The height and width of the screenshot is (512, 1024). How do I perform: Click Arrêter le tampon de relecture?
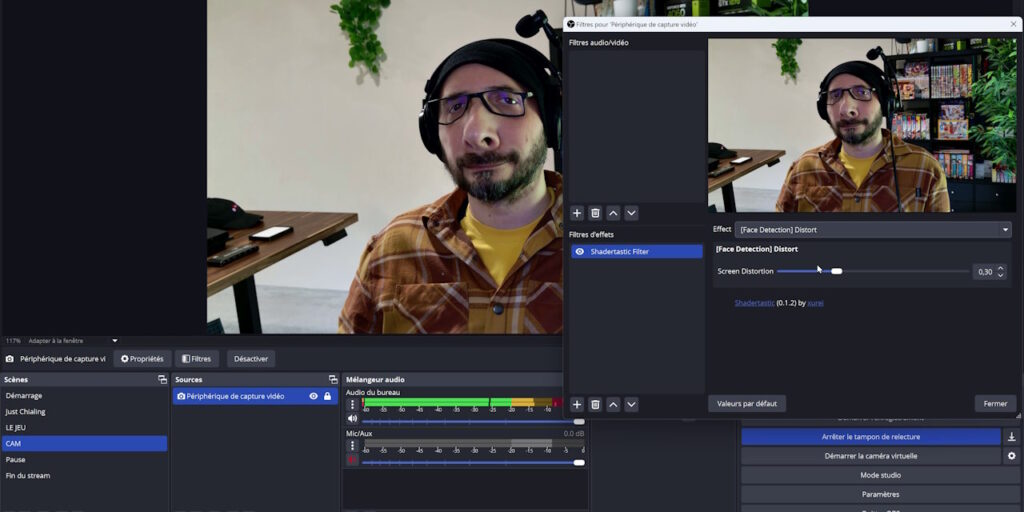[871, 437]
